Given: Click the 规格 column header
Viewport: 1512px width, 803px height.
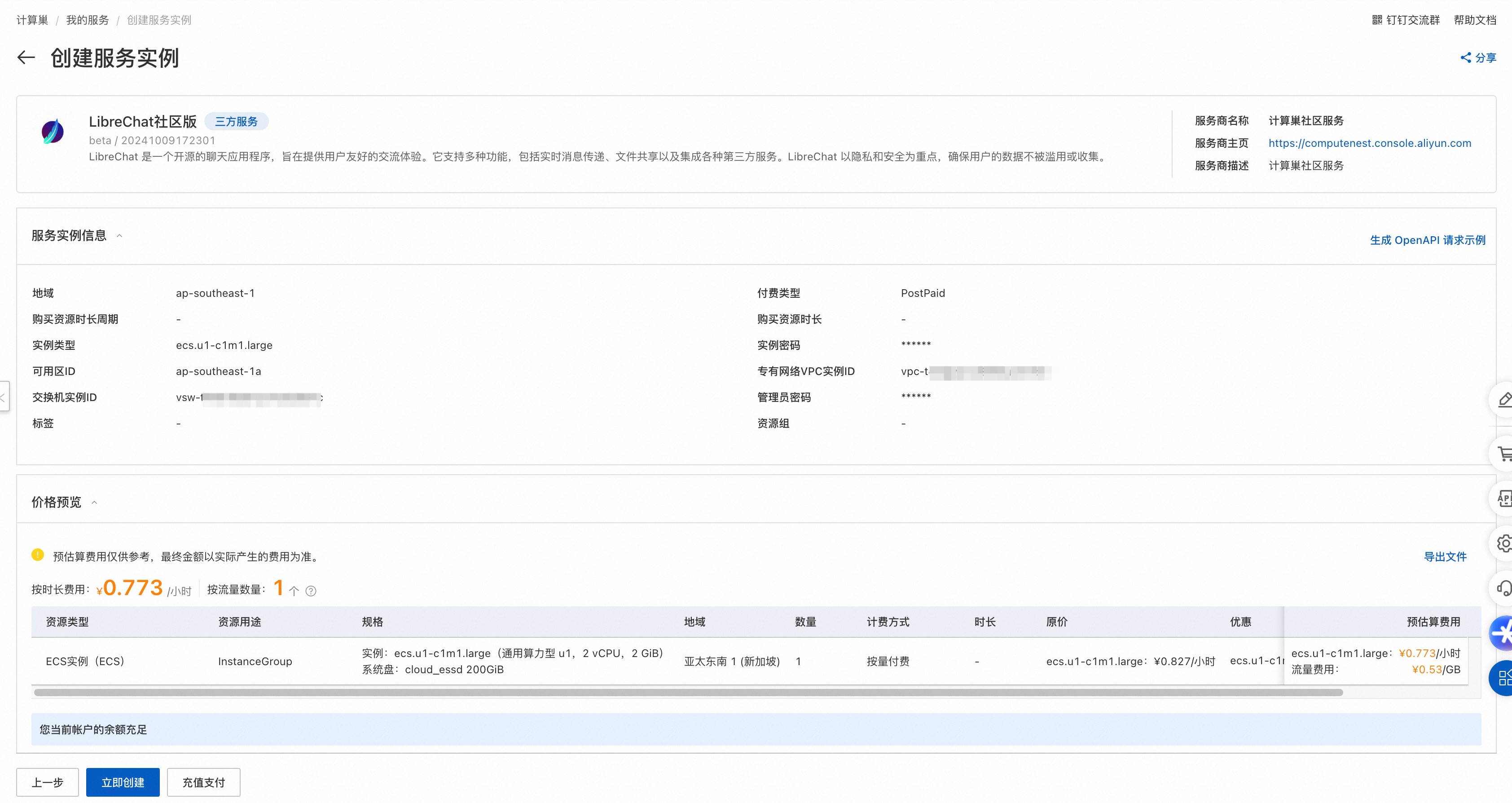Looking at the screenshot, I should (x=373, y=622).
